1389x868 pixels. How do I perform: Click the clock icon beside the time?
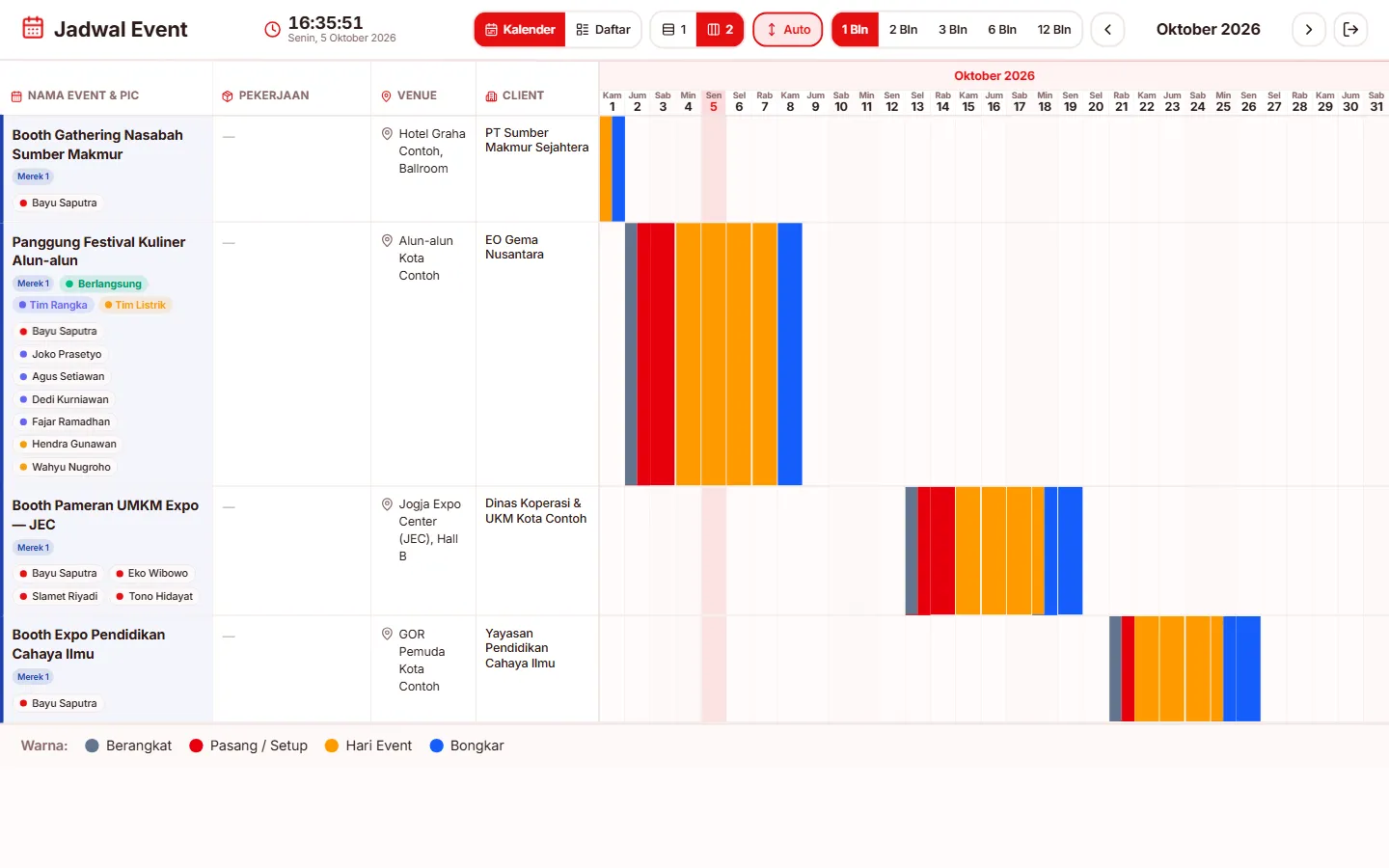pyautogui.click(x=273, y=29)
